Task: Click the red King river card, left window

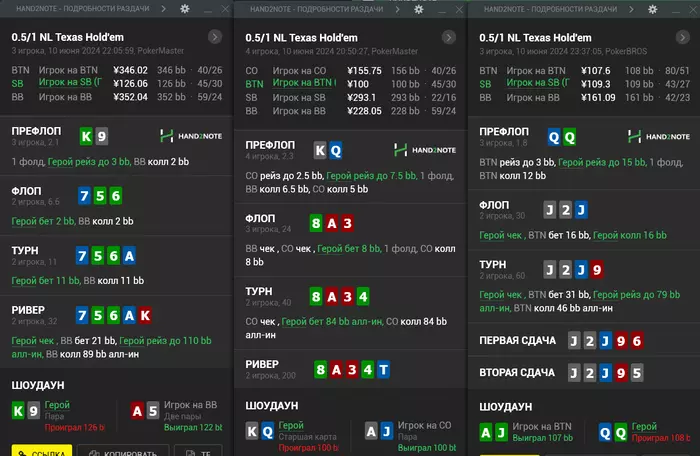Action: 145,316
